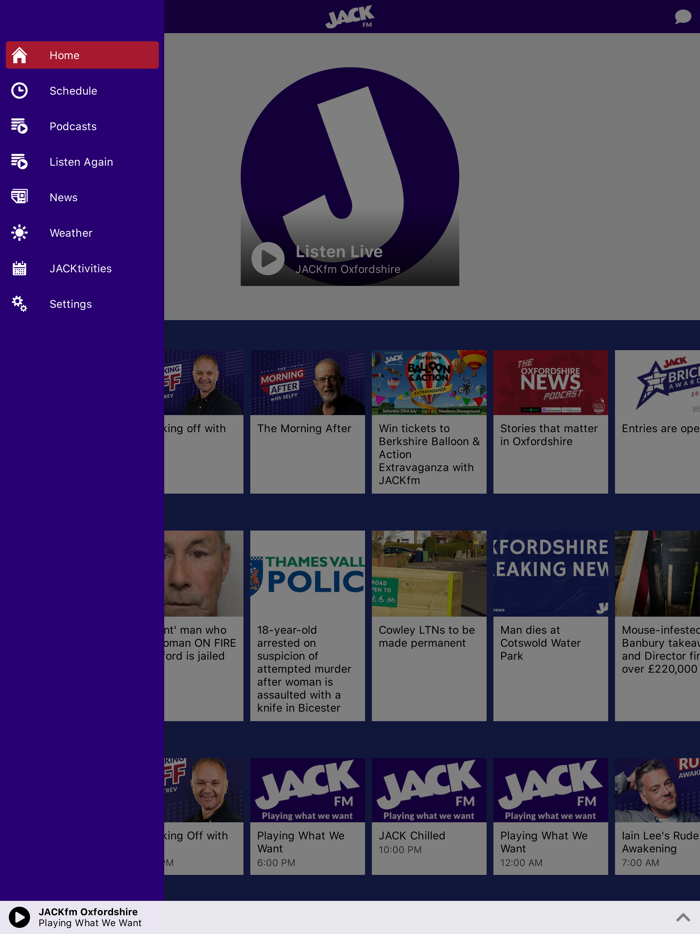Viewport: 700px width, 934px height.
Task: Select Playing What We Want 6:00 PM show
Action: (307, 816)
